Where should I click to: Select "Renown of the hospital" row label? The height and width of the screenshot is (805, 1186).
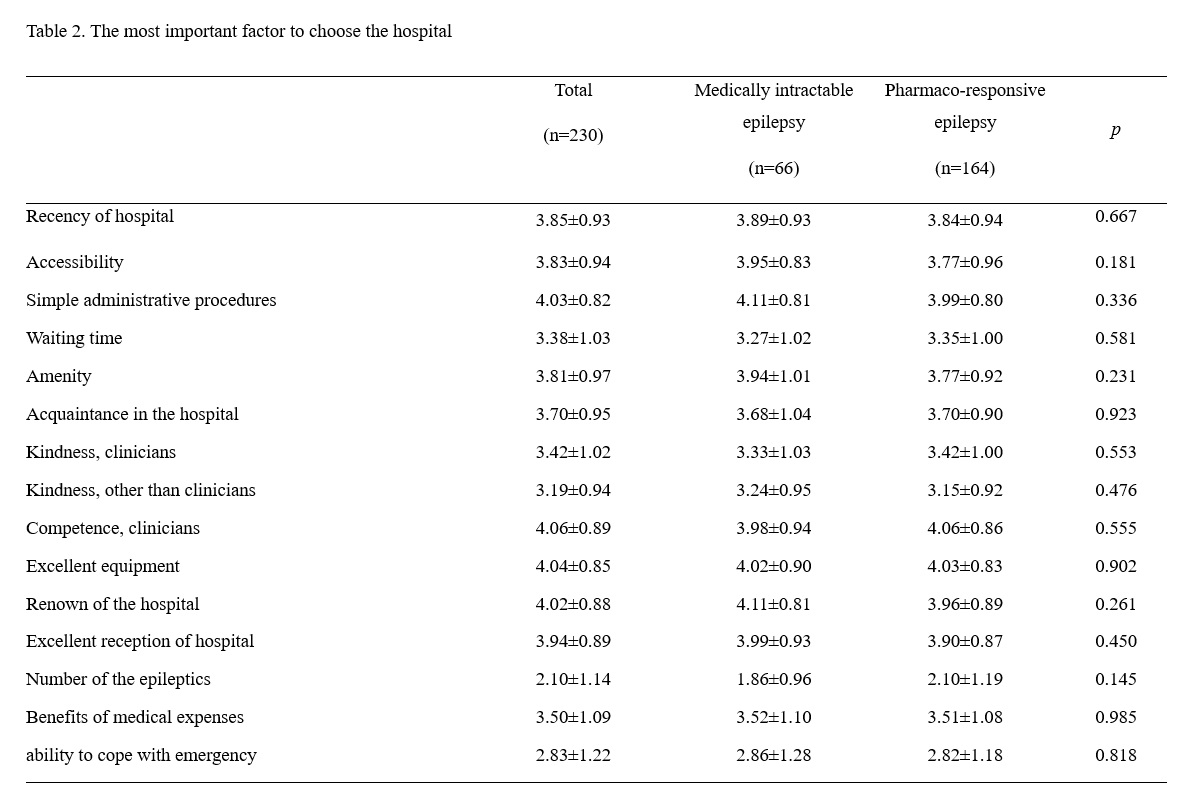(113, 604)
